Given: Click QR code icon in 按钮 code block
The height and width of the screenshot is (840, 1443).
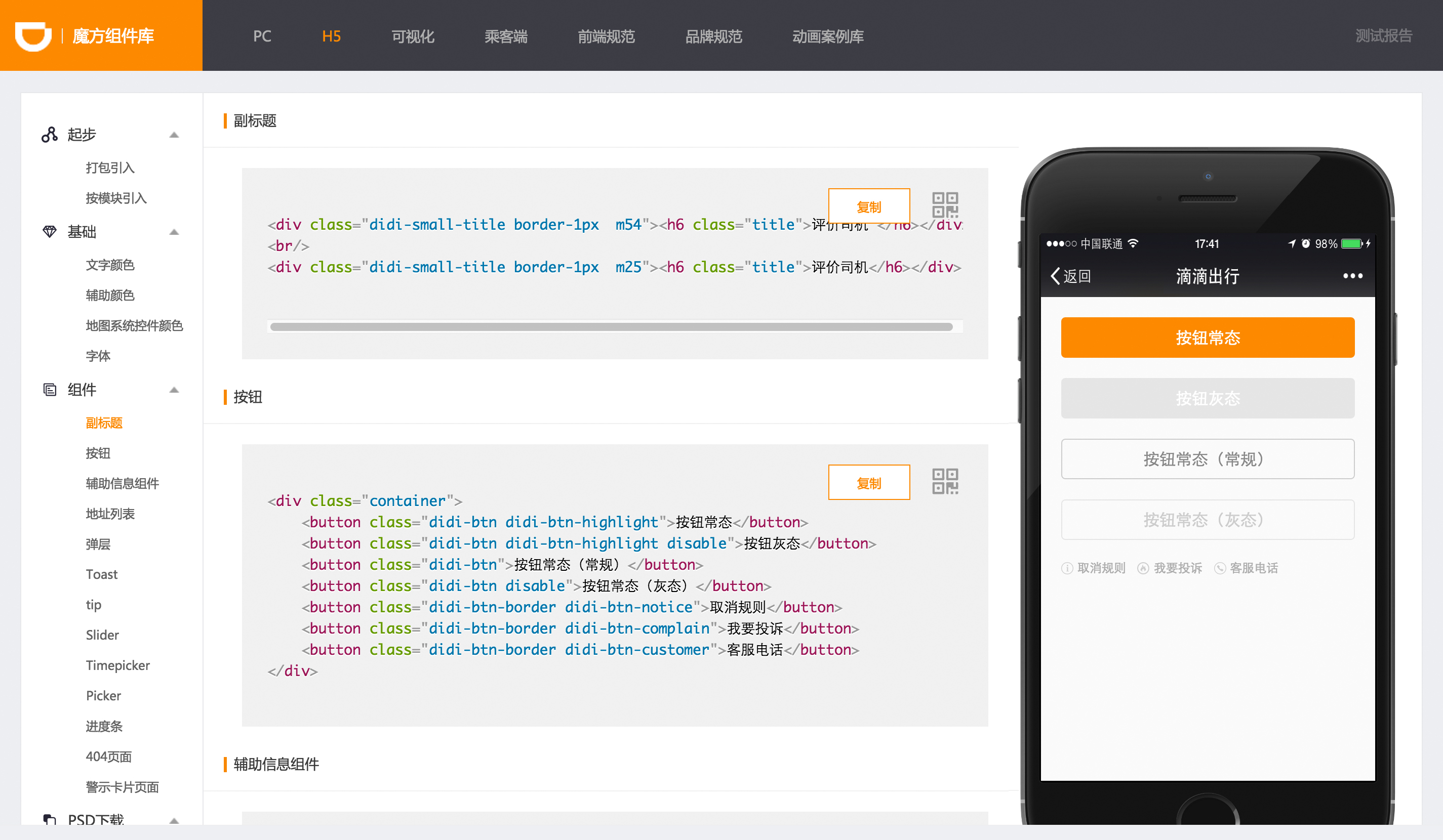Looking at the screenshot, I should click(x=945, y=481).
